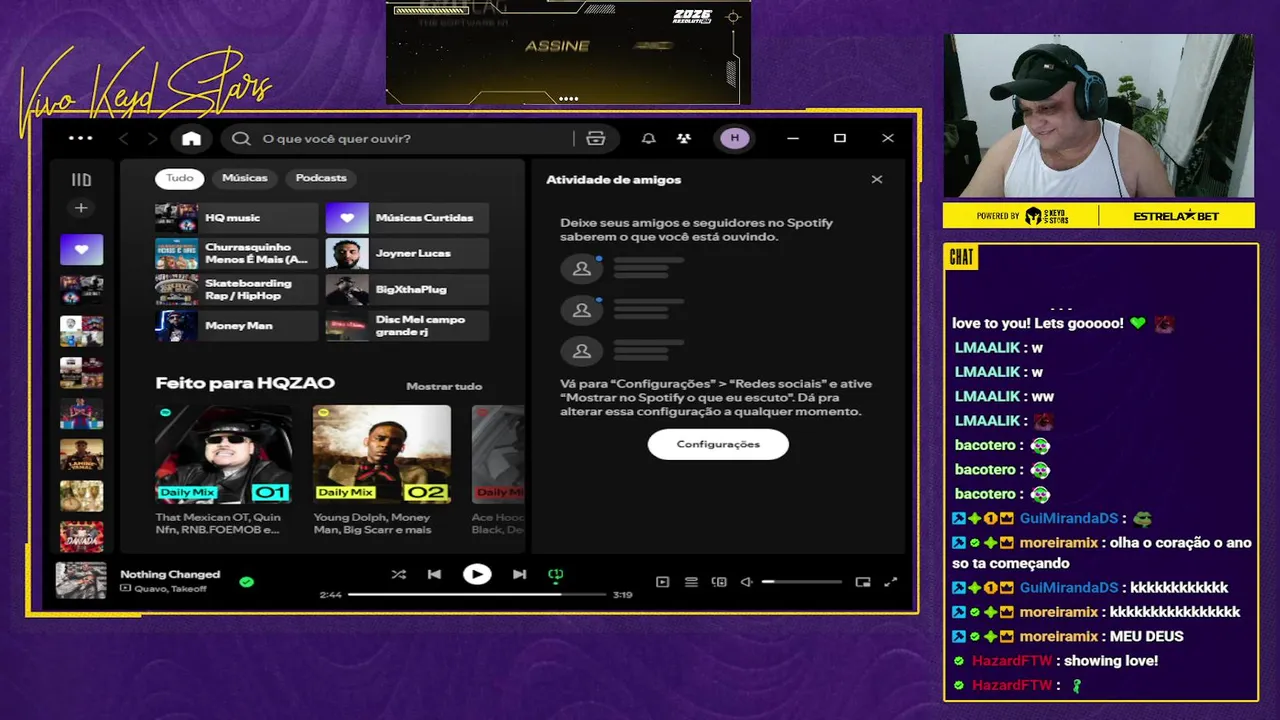Viewport: 1280px width, 720px height.
Task: Click the Play button
Action: click(477, 574)
